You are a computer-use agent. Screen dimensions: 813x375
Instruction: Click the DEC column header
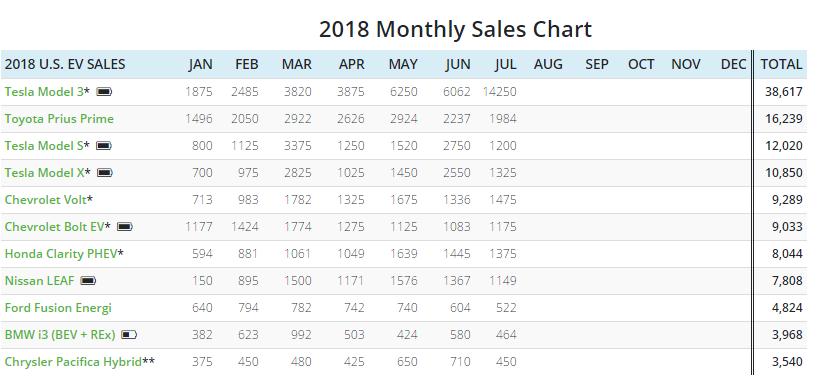733,64
